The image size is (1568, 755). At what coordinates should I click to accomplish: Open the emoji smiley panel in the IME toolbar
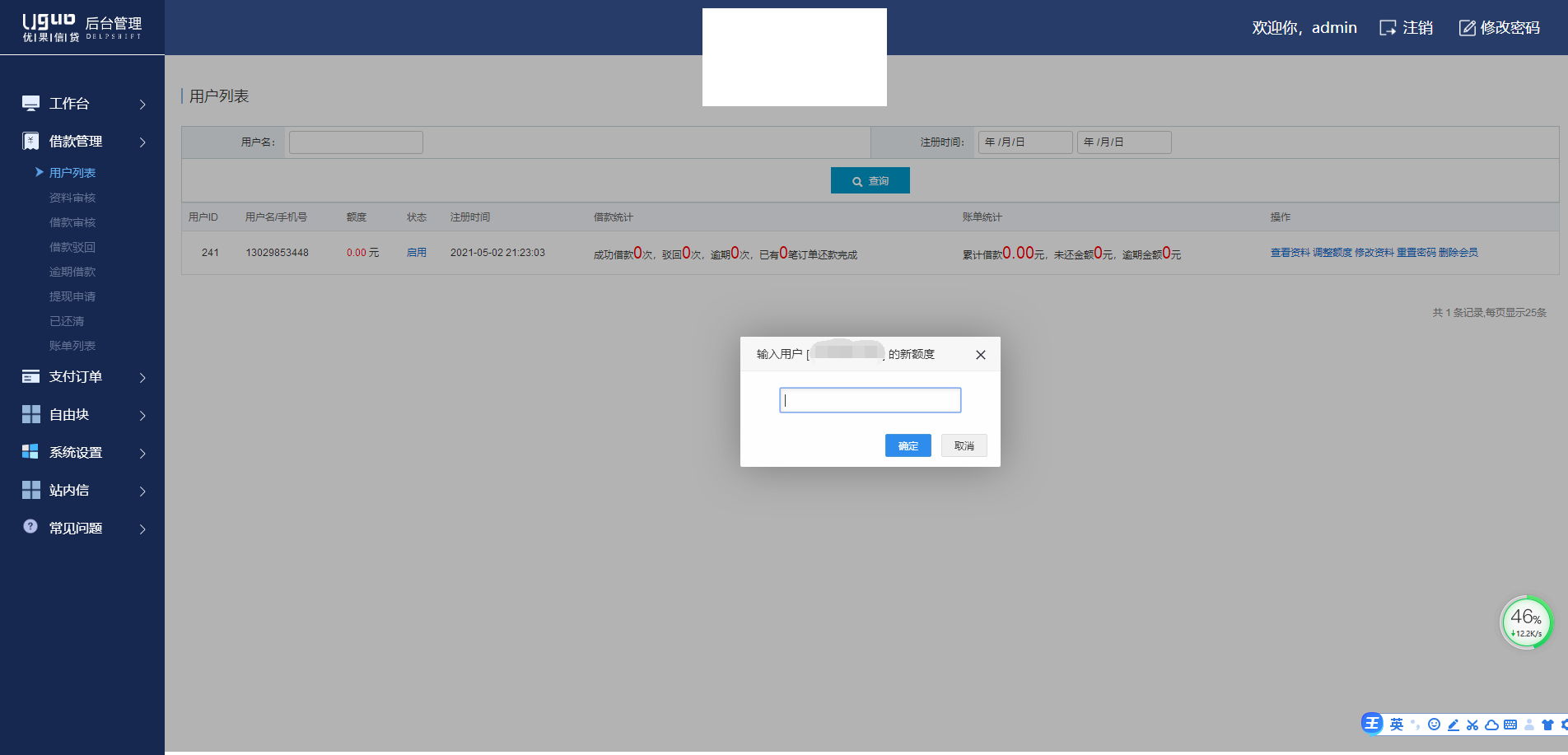(1435, 725)
